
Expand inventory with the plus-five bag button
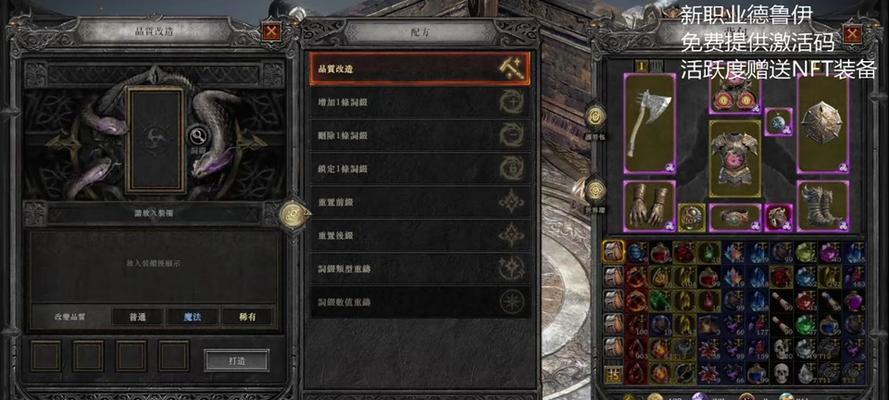(612, 373)
